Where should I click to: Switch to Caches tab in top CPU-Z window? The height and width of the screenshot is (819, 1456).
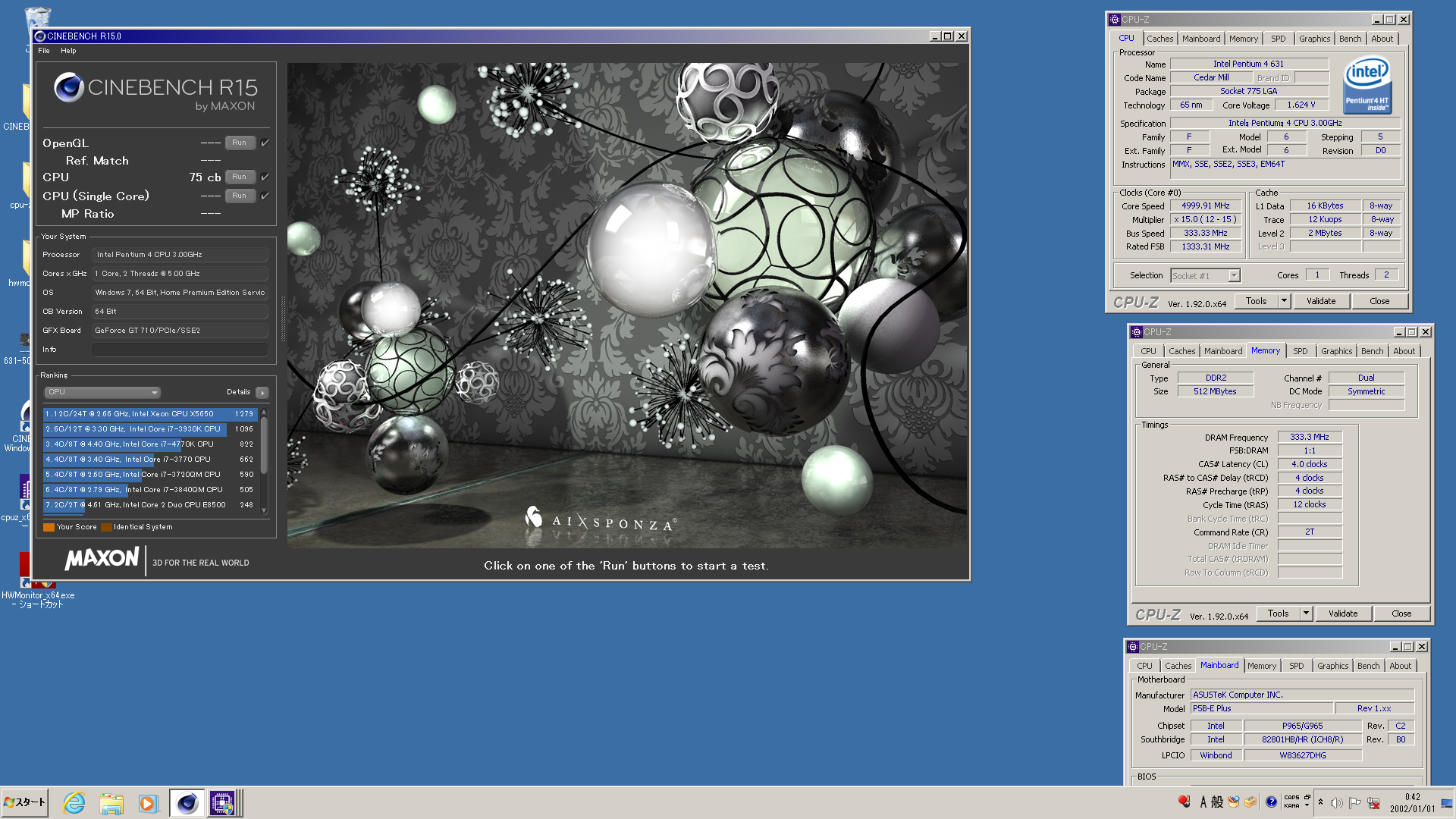pos(1159,39)
